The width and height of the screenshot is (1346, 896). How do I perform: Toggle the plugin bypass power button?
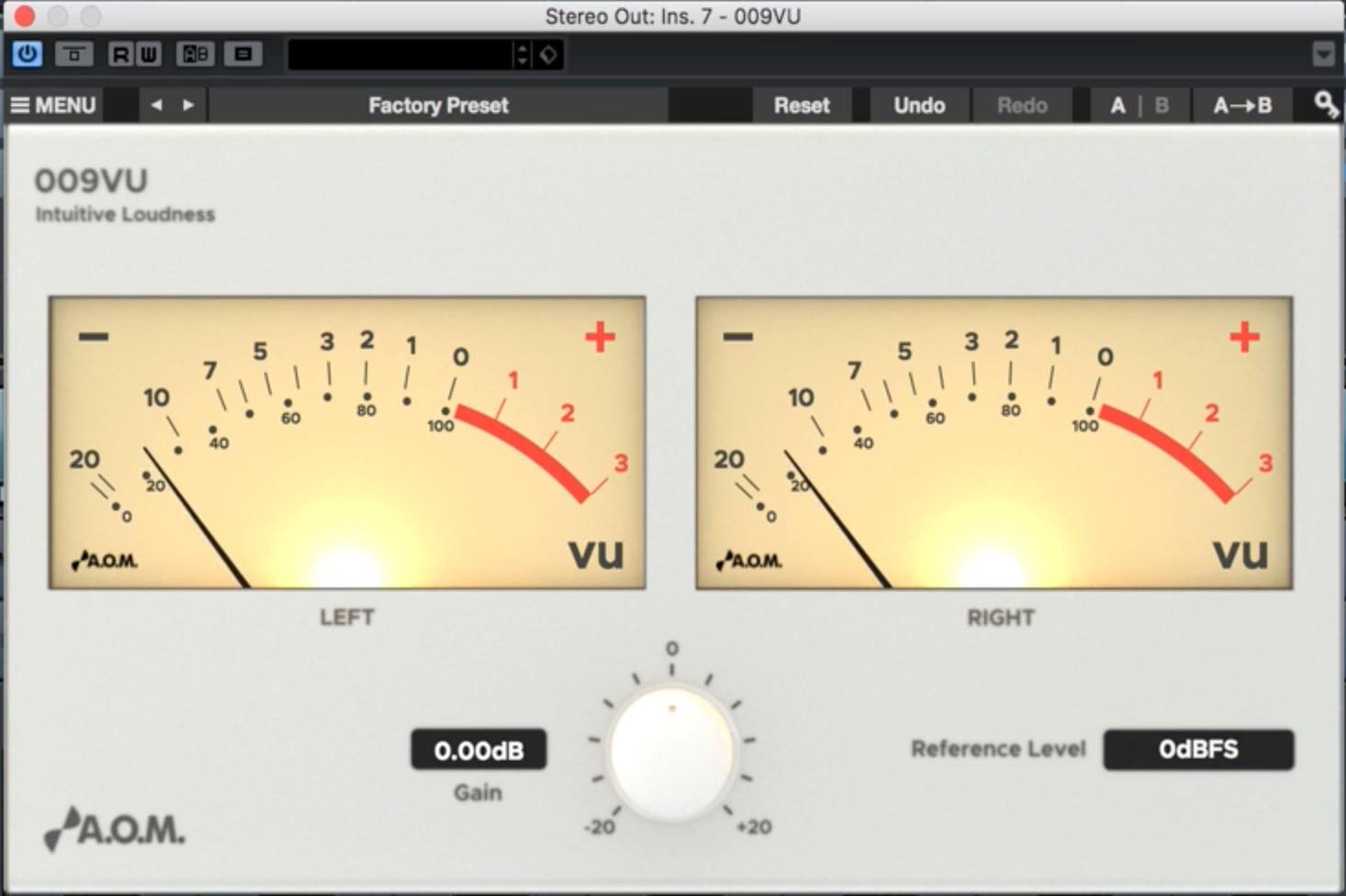click(28, 54)
